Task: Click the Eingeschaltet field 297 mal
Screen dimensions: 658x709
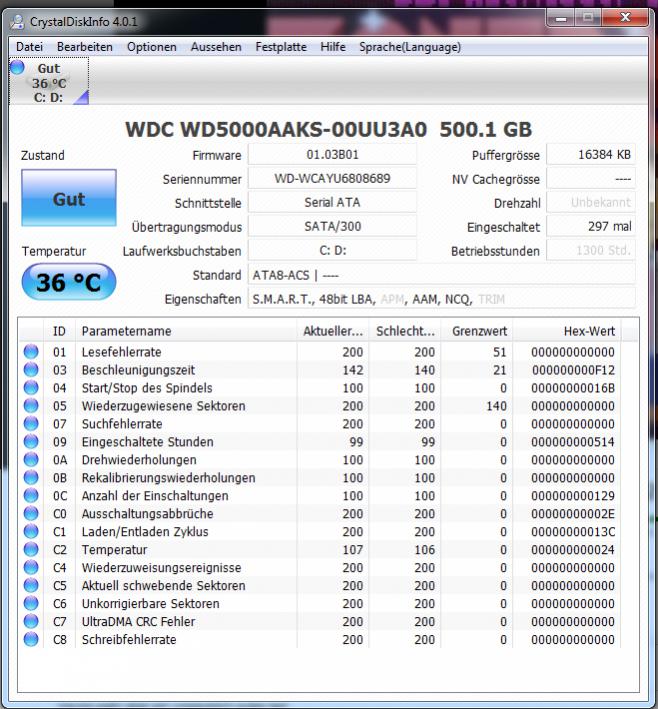Action: [x=591, y=227]
